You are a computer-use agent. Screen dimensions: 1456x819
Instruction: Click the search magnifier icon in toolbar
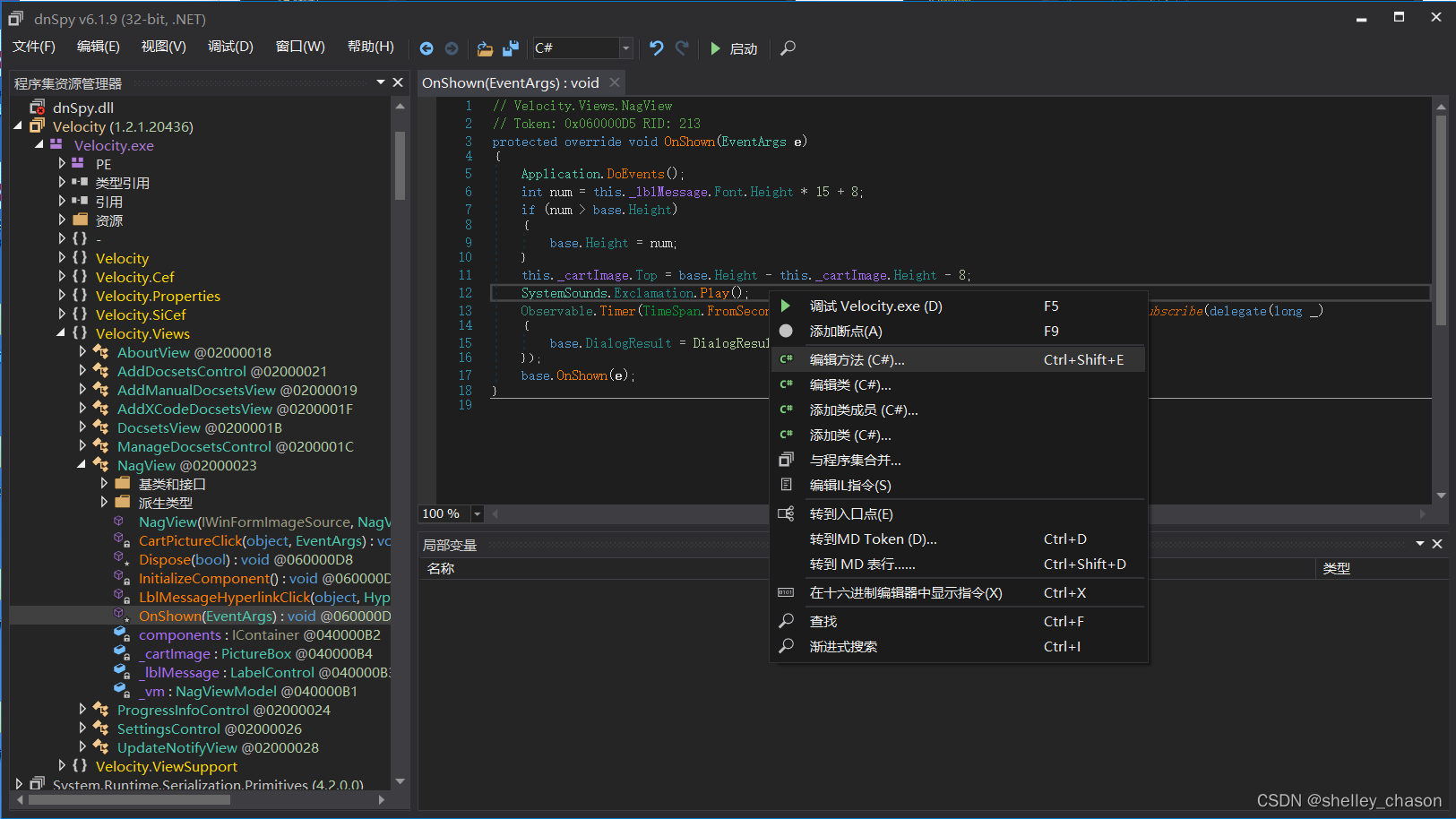(788, 48)
